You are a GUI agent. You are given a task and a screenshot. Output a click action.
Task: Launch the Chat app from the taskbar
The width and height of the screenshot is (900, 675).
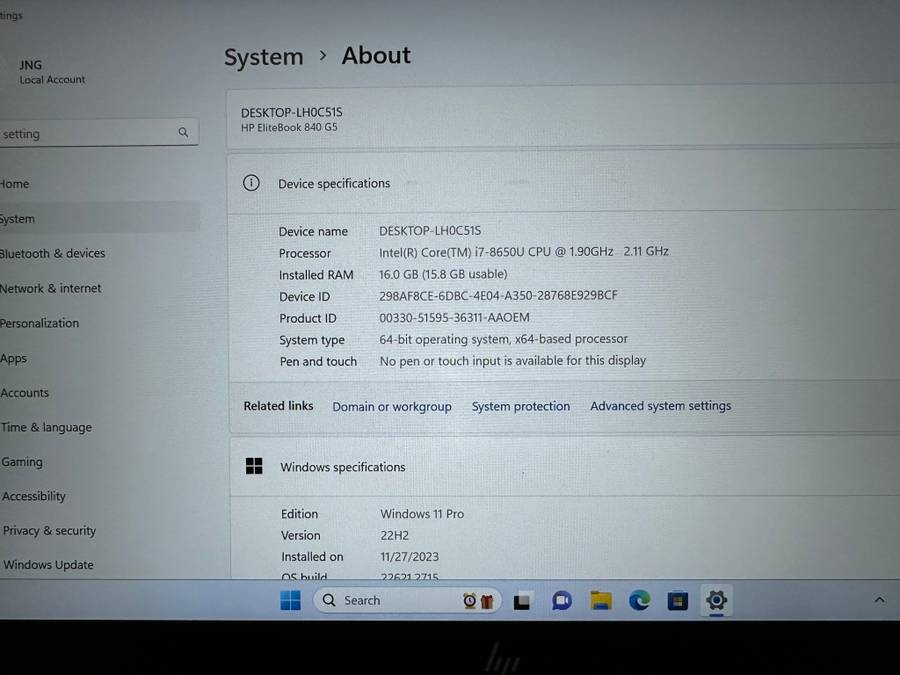[x=561, y=600]
